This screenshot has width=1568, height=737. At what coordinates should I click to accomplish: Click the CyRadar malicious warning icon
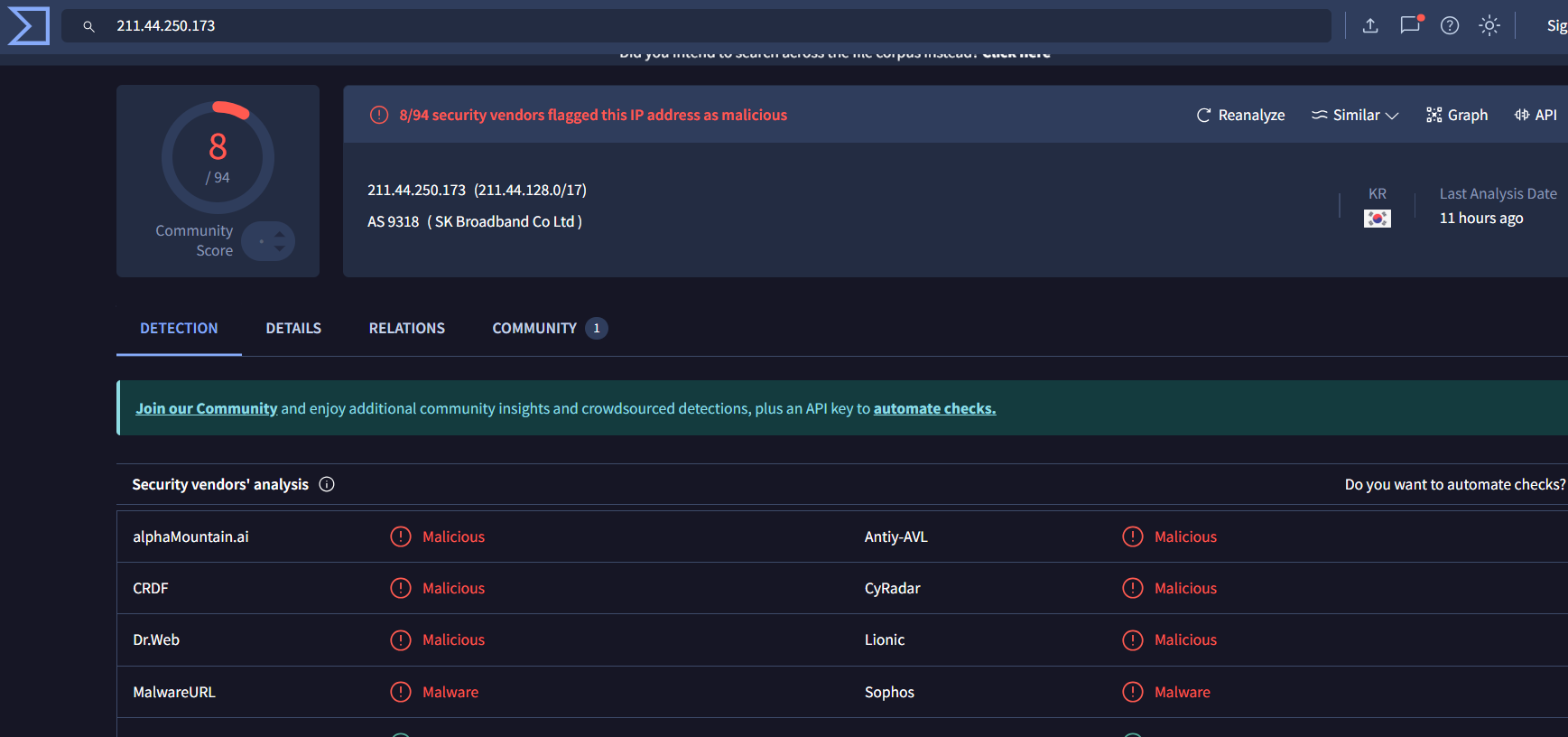click(1133, 588)
